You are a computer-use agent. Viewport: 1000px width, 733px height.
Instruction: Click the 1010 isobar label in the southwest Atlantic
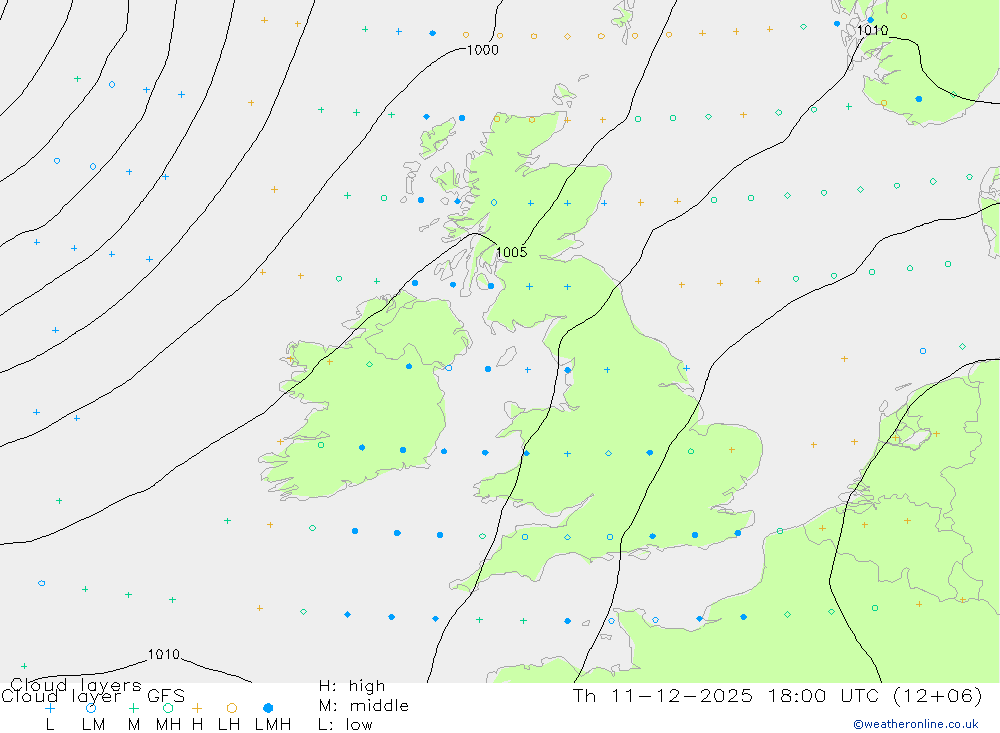point(164,654)
